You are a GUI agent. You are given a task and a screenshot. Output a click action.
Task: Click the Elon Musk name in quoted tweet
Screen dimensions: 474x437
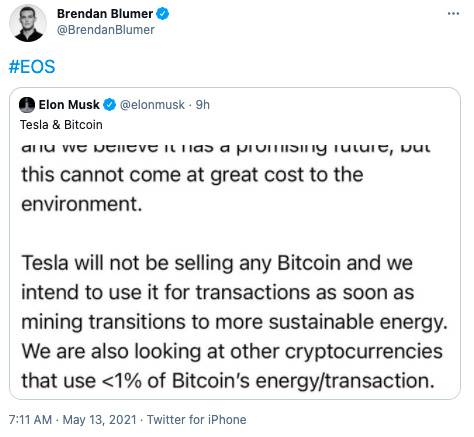tap(69, 105)
